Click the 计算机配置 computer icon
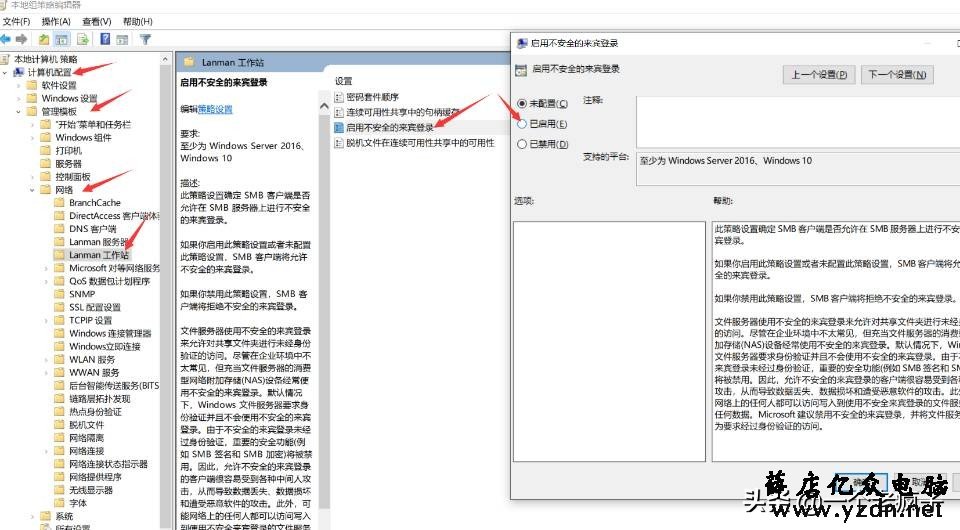The width and height of the screenshot is (960, 530). coord(19,72)
